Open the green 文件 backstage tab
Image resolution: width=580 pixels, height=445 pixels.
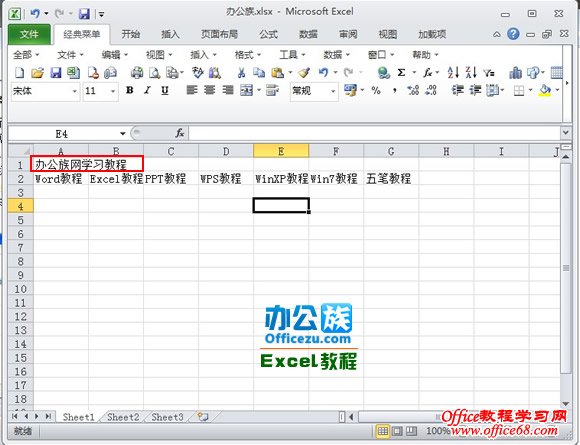point(29,34)
